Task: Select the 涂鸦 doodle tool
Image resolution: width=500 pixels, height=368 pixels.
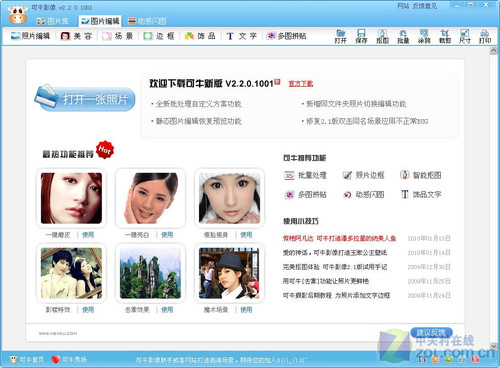Action: tap(424, 36)
